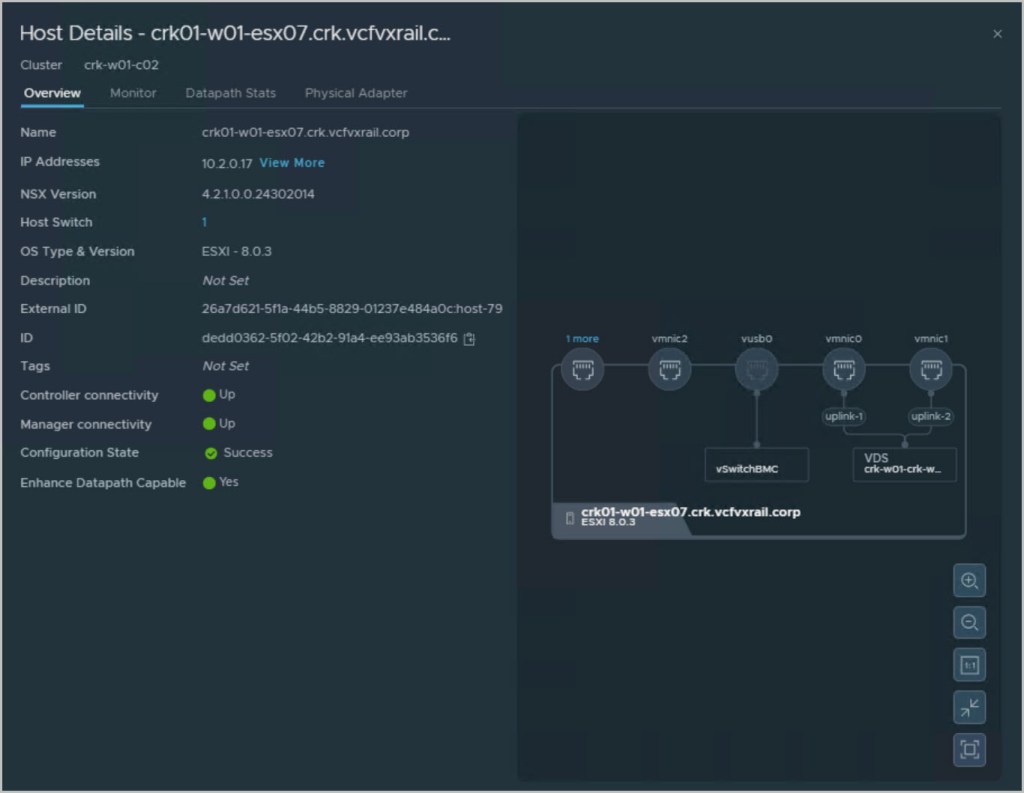Screen dimensions: 1024x793
Task: Click the OS version ESXI - 8.0.3
Action: [236, 251]
